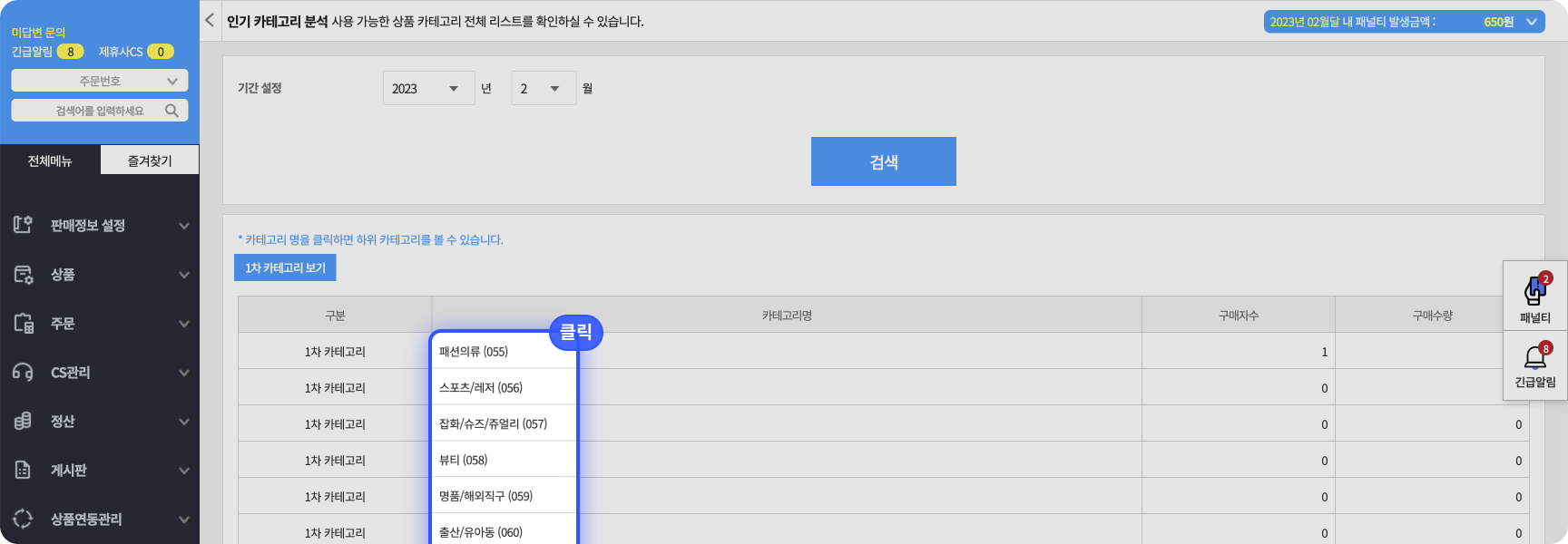1568x544 pixels.
Task: Click the 검색어를 입력하세요 search field
Action: point(91,111)
